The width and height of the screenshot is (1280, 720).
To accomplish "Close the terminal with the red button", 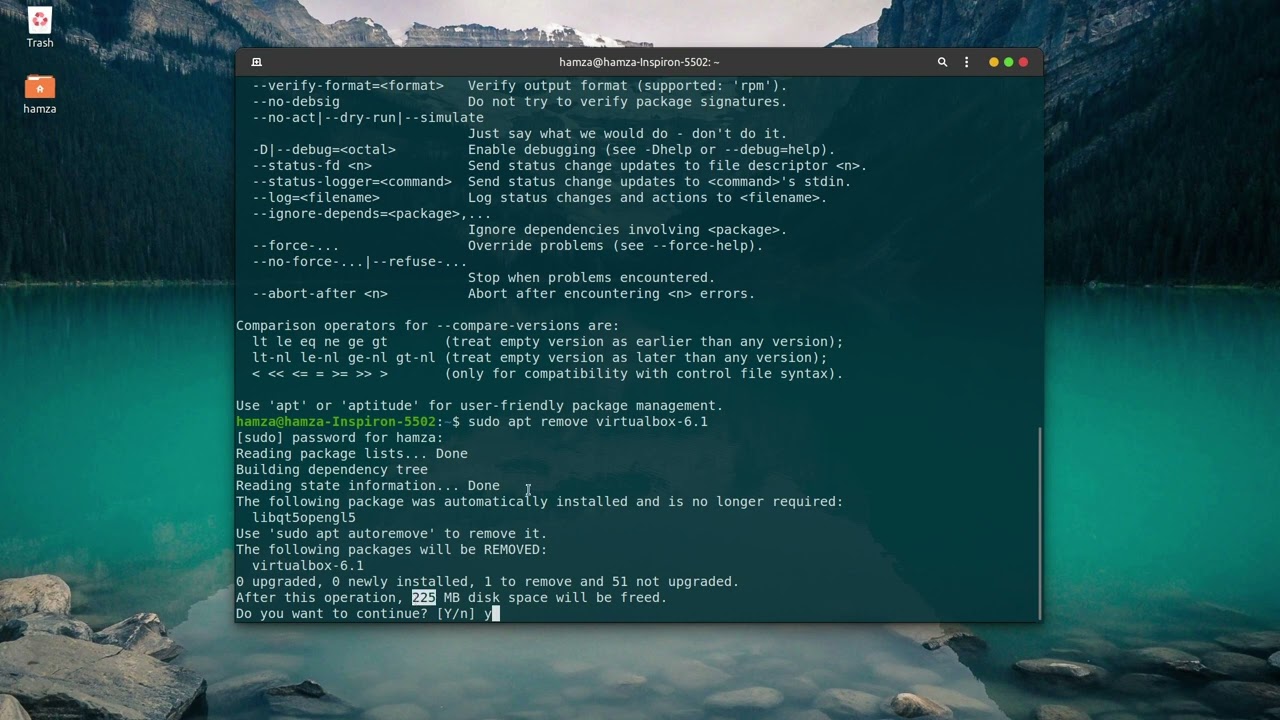I will tap(1023, 62).
